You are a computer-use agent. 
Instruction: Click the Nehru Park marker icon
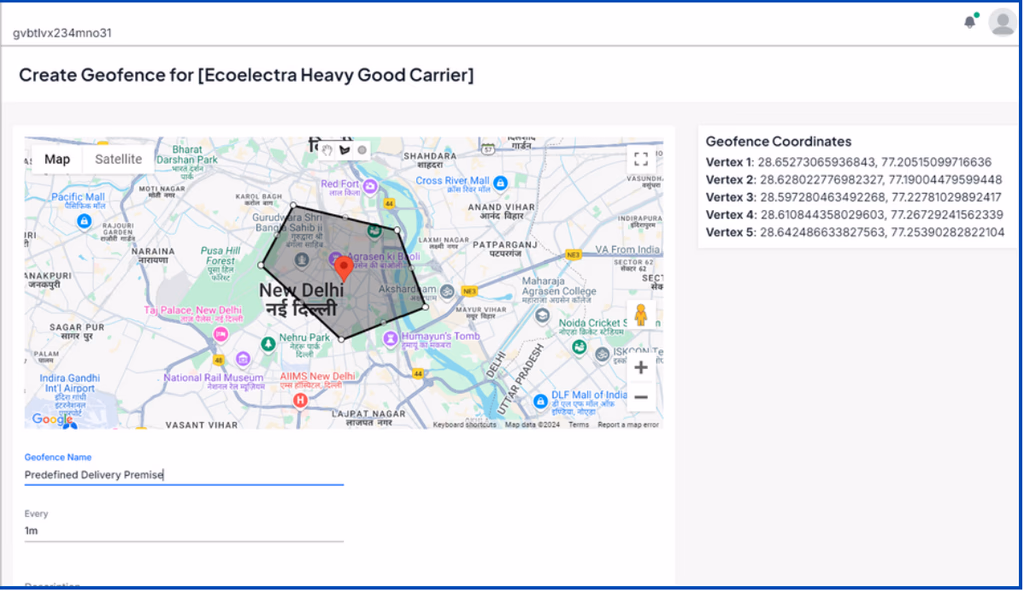268,343
